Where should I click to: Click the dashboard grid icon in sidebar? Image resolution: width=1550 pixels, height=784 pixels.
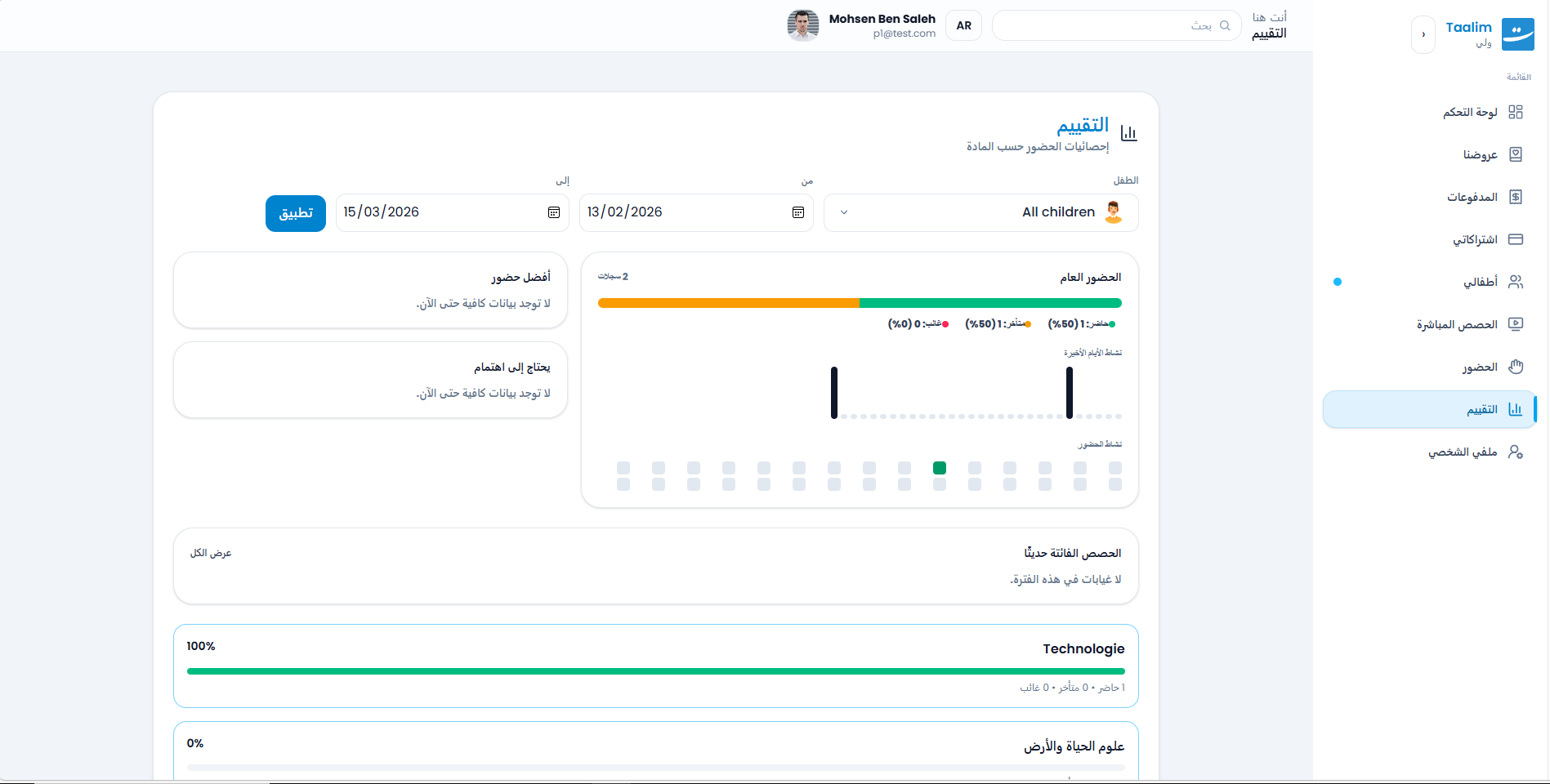coord(1515,112)
